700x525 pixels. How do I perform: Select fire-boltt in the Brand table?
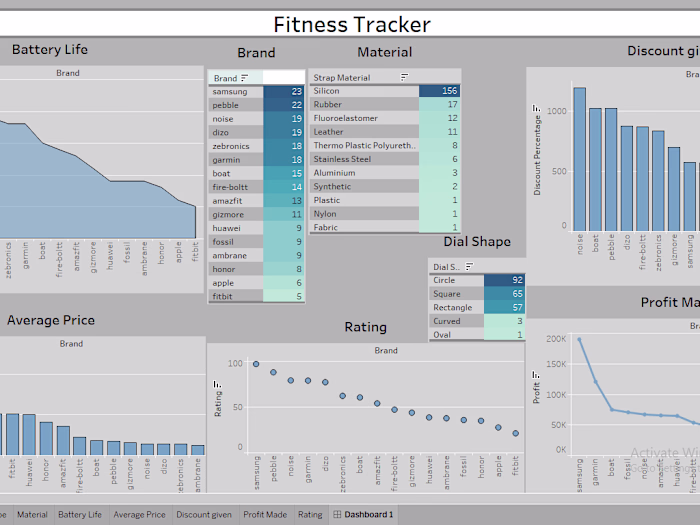[257, 187]
